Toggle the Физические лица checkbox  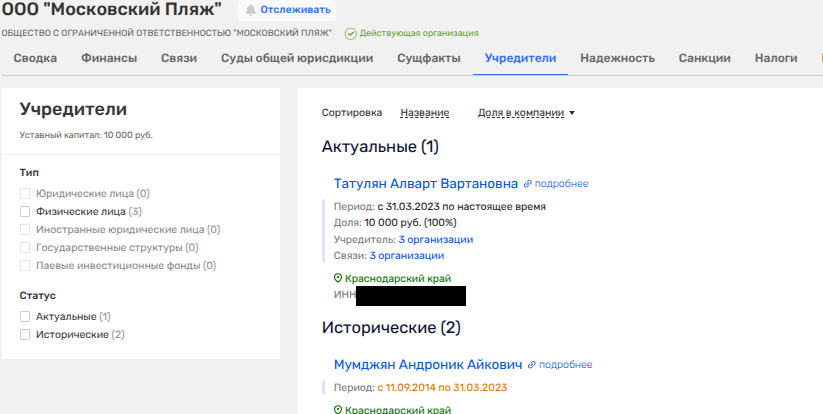point(25,212)
